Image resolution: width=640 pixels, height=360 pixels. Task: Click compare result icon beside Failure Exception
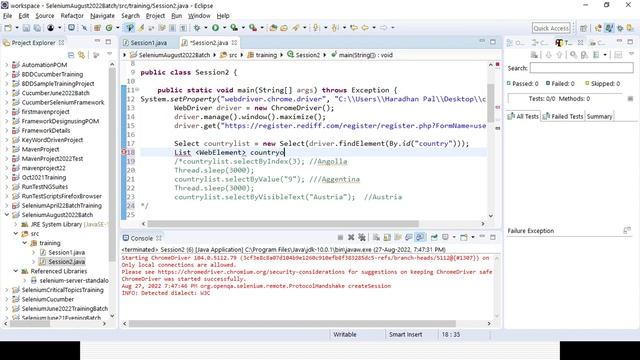click(627, 231)
